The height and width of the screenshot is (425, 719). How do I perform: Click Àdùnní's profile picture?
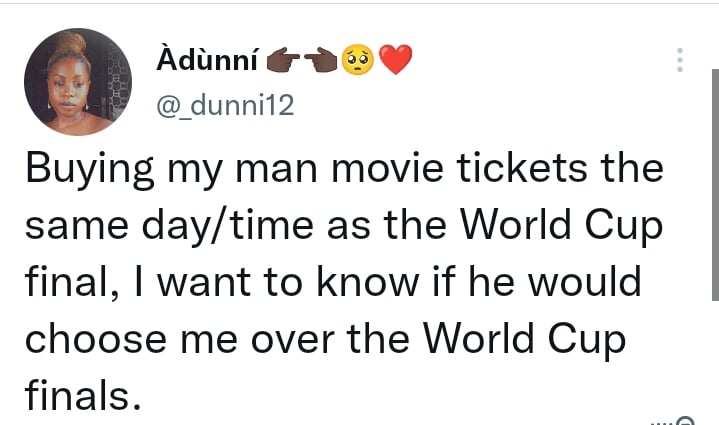[x=78, y=82]
